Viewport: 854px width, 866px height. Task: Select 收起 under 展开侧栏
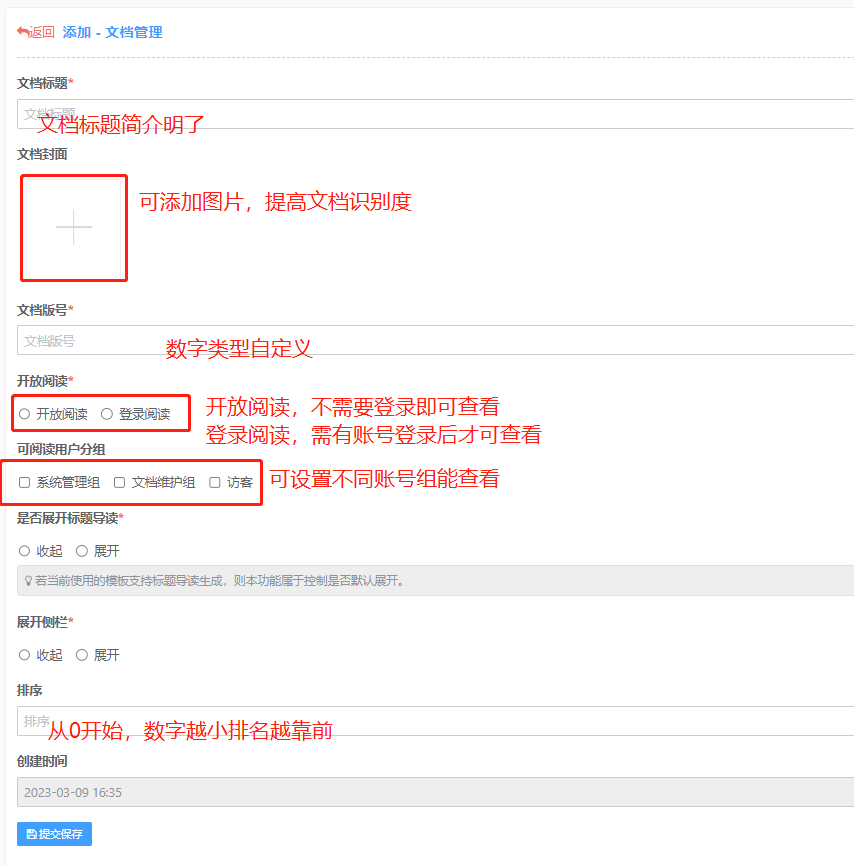tap(25, 655)
